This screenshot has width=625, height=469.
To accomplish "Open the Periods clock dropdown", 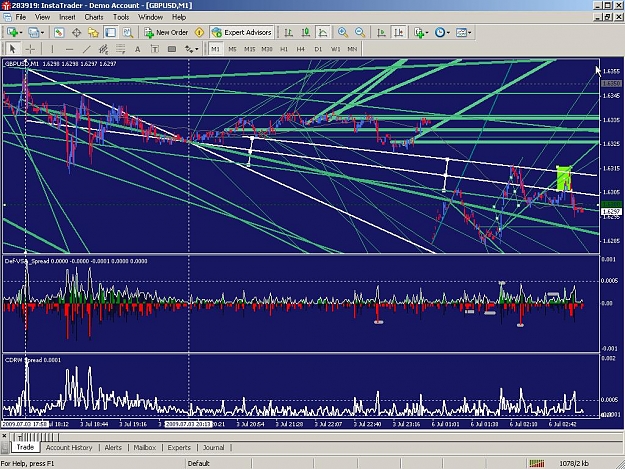I will (442, 33).
